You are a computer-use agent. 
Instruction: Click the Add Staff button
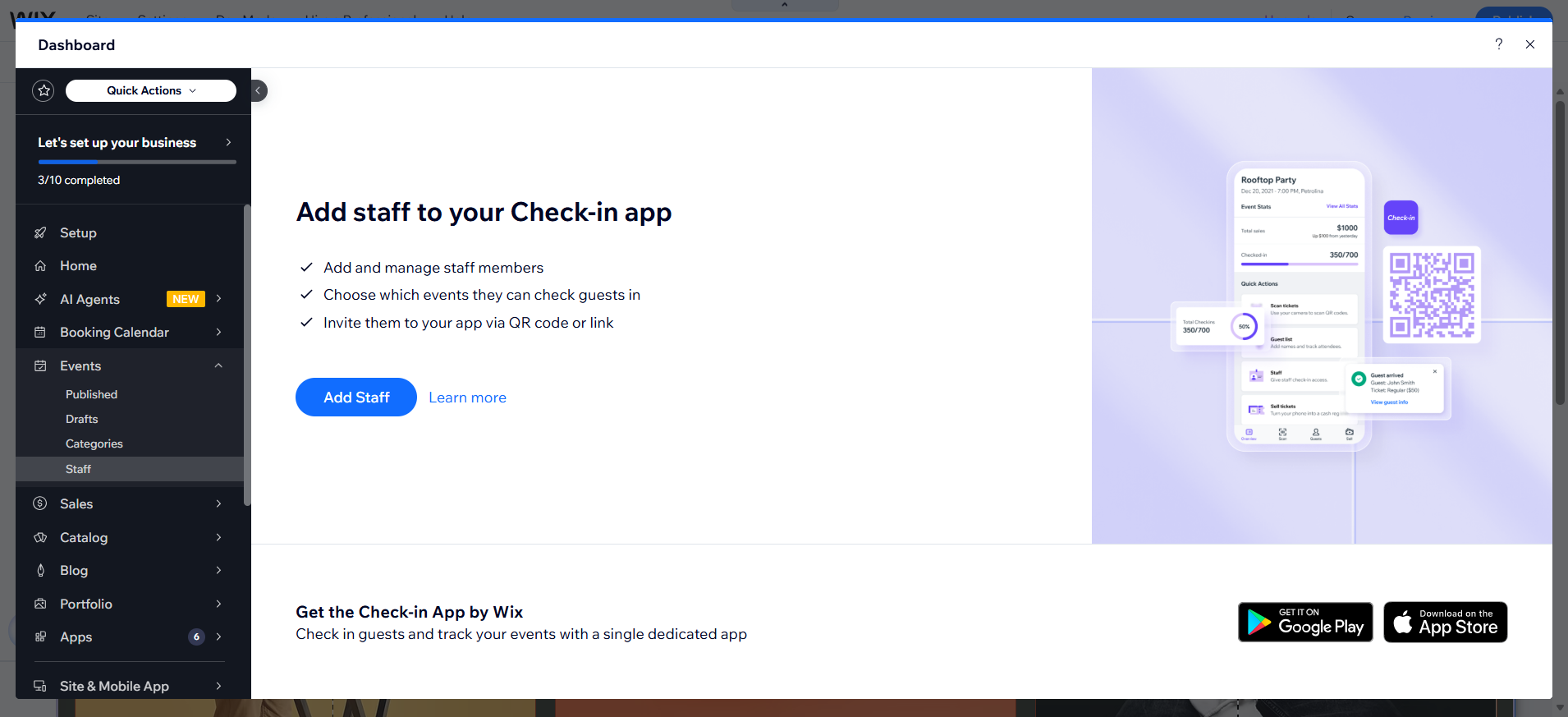356,398
